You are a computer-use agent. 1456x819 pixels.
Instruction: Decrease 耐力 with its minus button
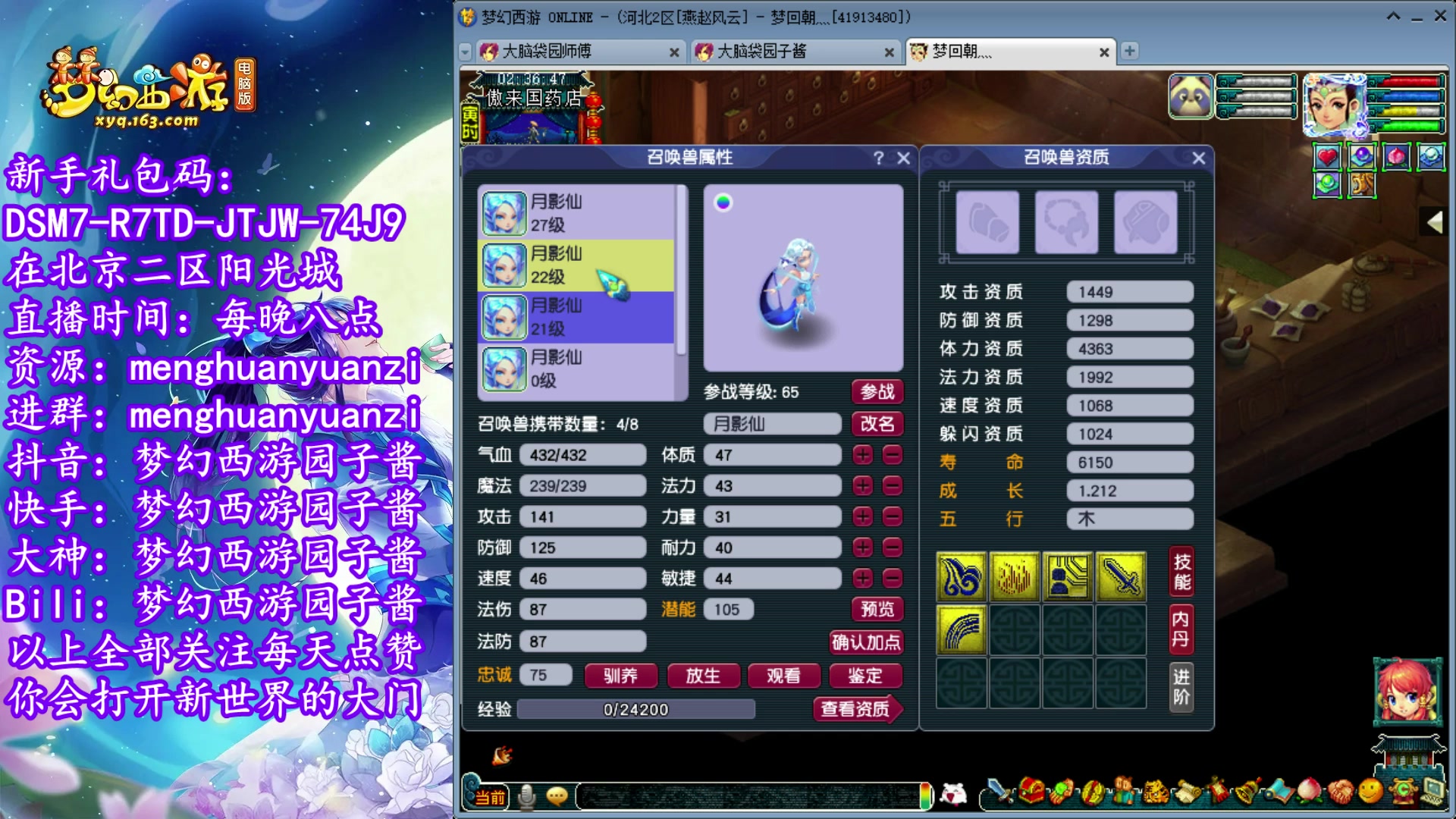(893, 548)
